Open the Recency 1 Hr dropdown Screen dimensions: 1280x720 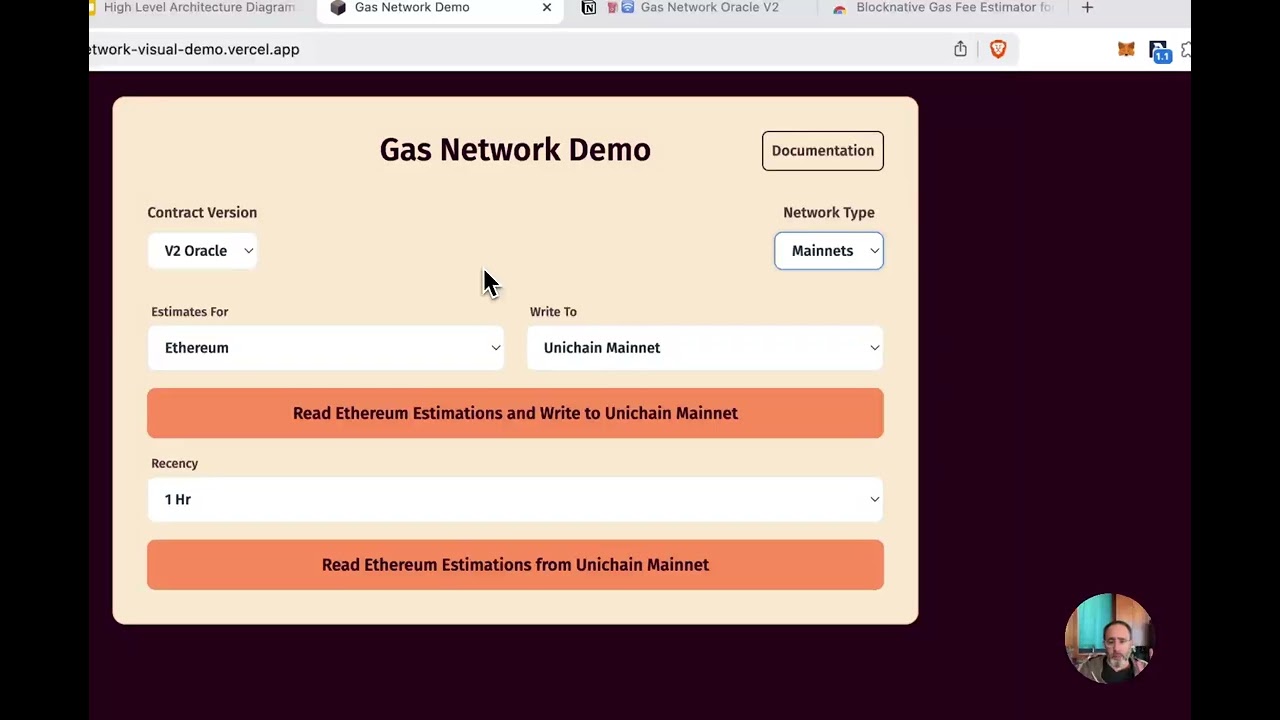515,499
